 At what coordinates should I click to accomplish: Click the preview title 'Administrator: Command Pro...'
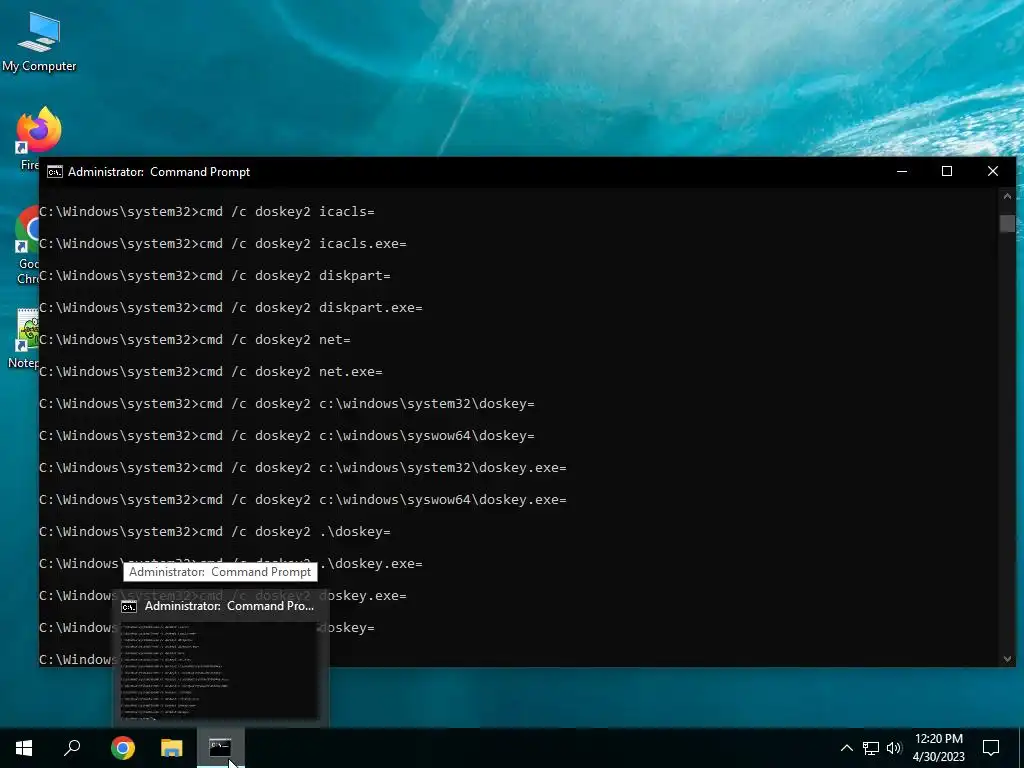coord(229,606)
